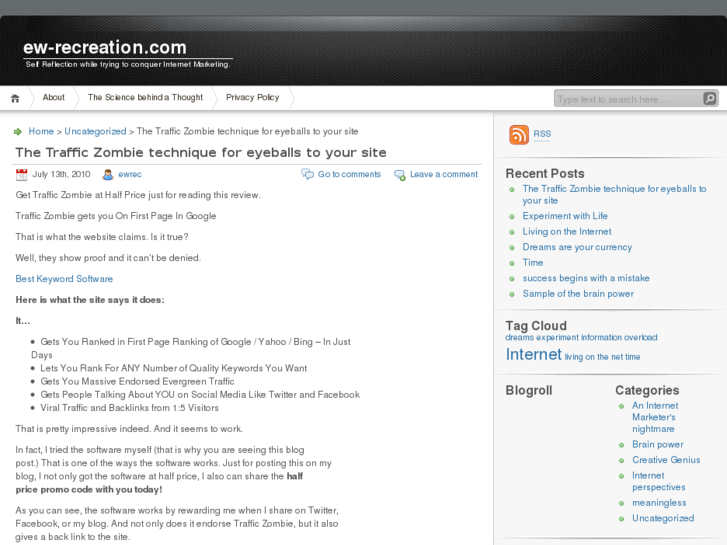Click Home breadcrumb link
This screenshot has height=545, width=727.
41,131
